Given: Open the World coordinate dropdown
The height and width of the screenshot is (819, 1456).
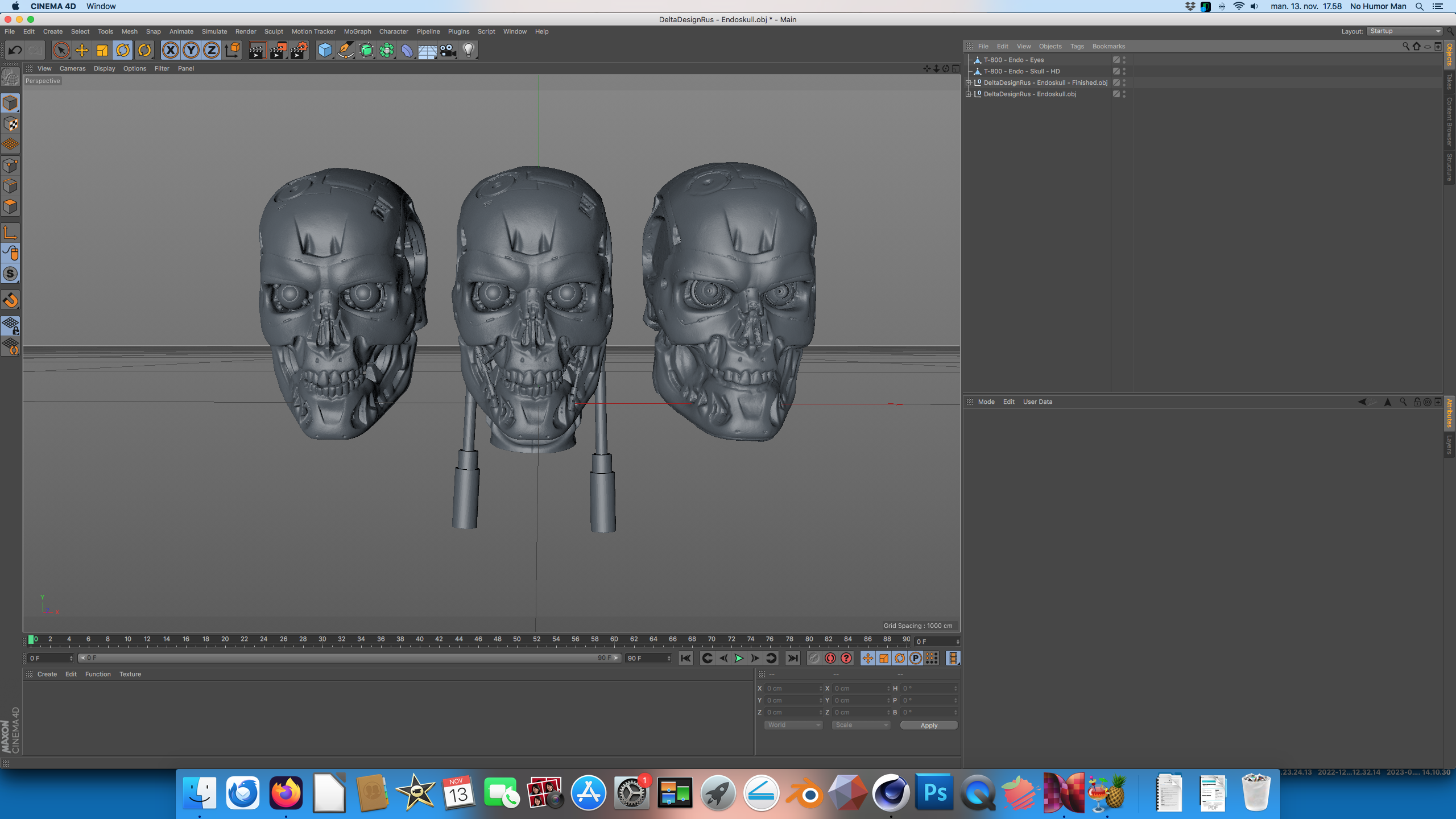Looking at the screenshot, I should point(793,725).
